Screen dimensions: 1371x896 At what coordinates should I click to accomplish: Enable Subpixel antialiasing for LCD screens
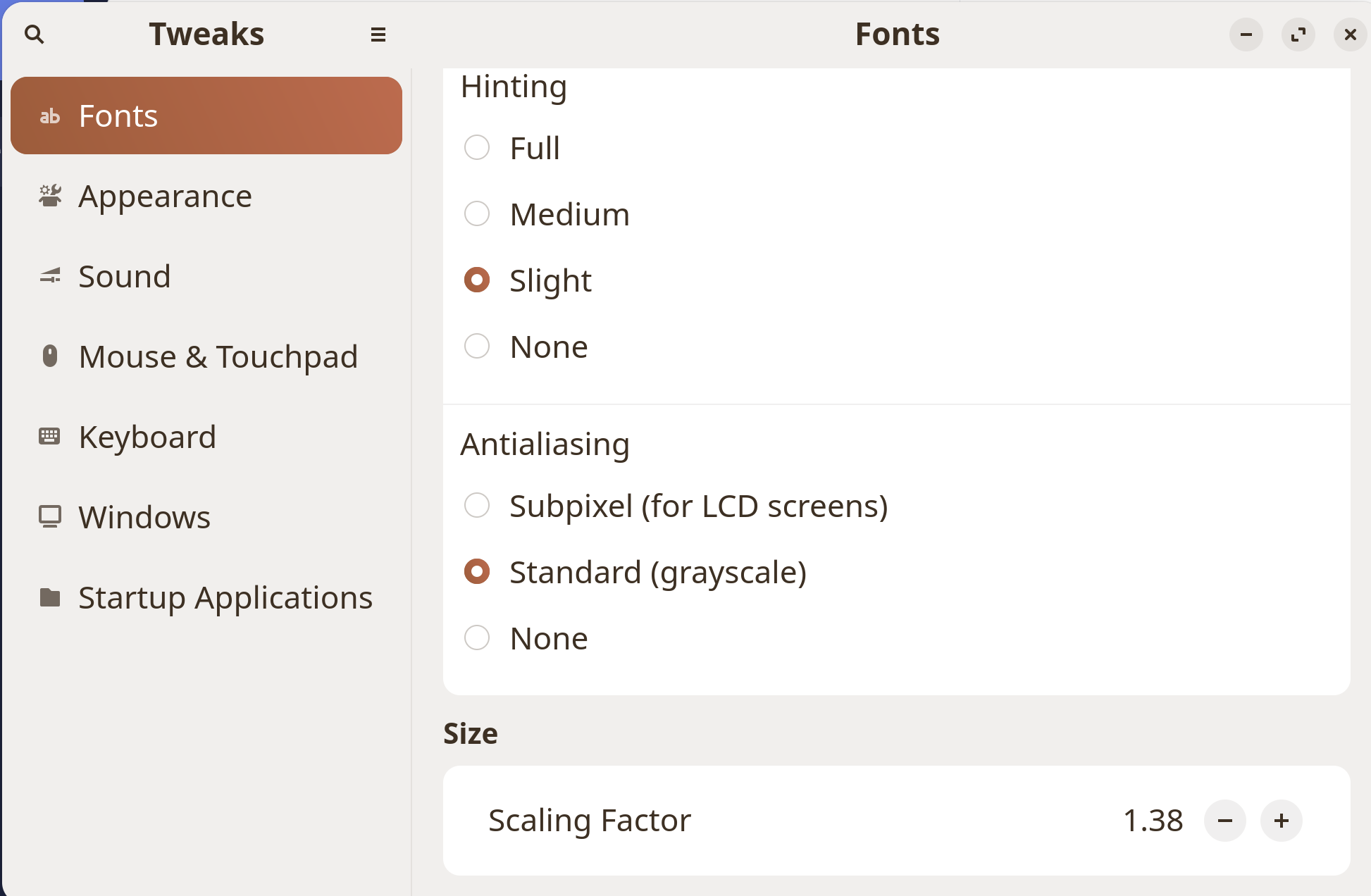click(477, 506)
